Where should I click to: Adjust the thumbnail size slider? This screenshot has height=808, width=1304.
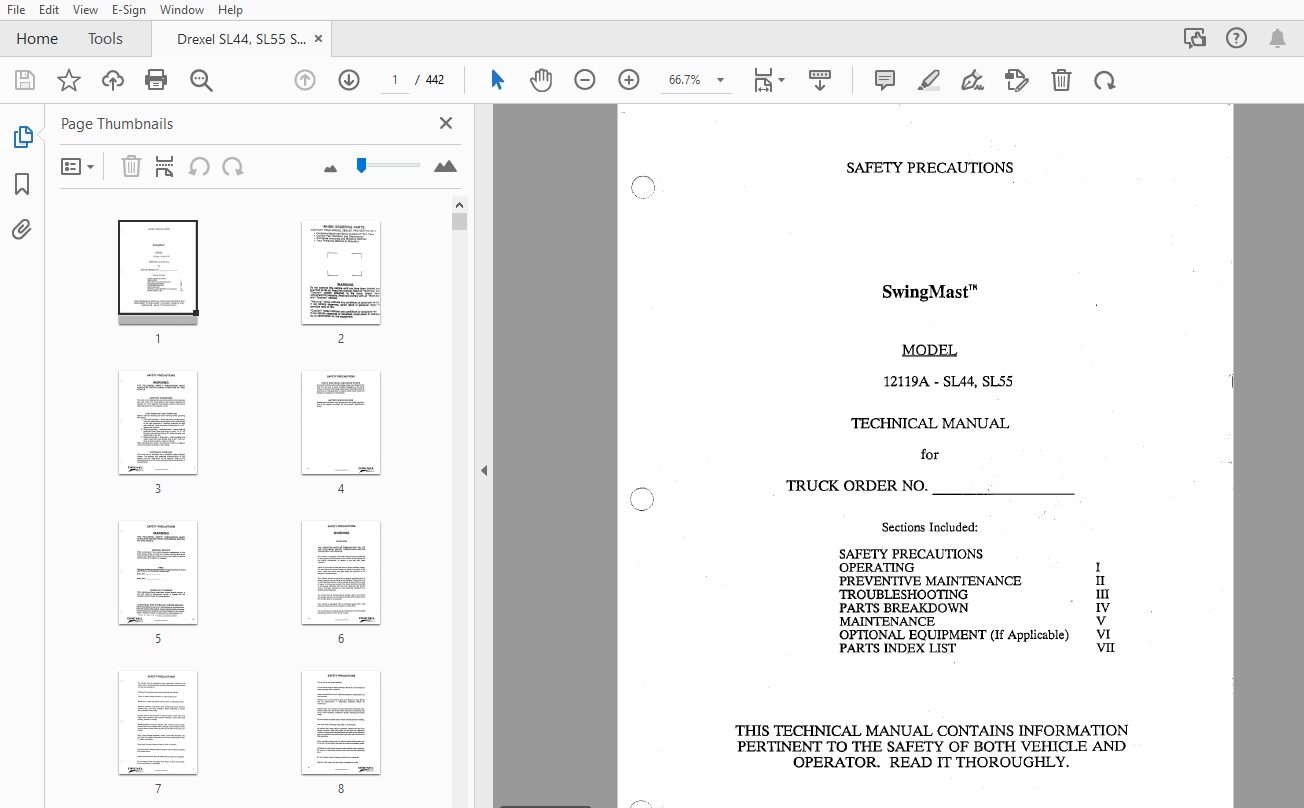pyautogui.click(x=362, y=166)
